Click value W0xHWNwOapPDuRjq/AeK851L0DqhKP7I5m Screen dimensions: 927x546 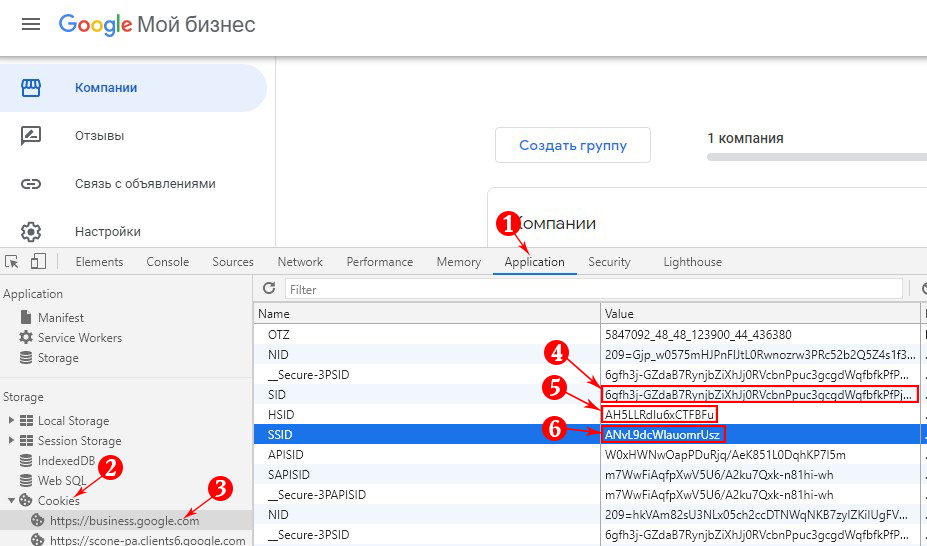(725, 454)
